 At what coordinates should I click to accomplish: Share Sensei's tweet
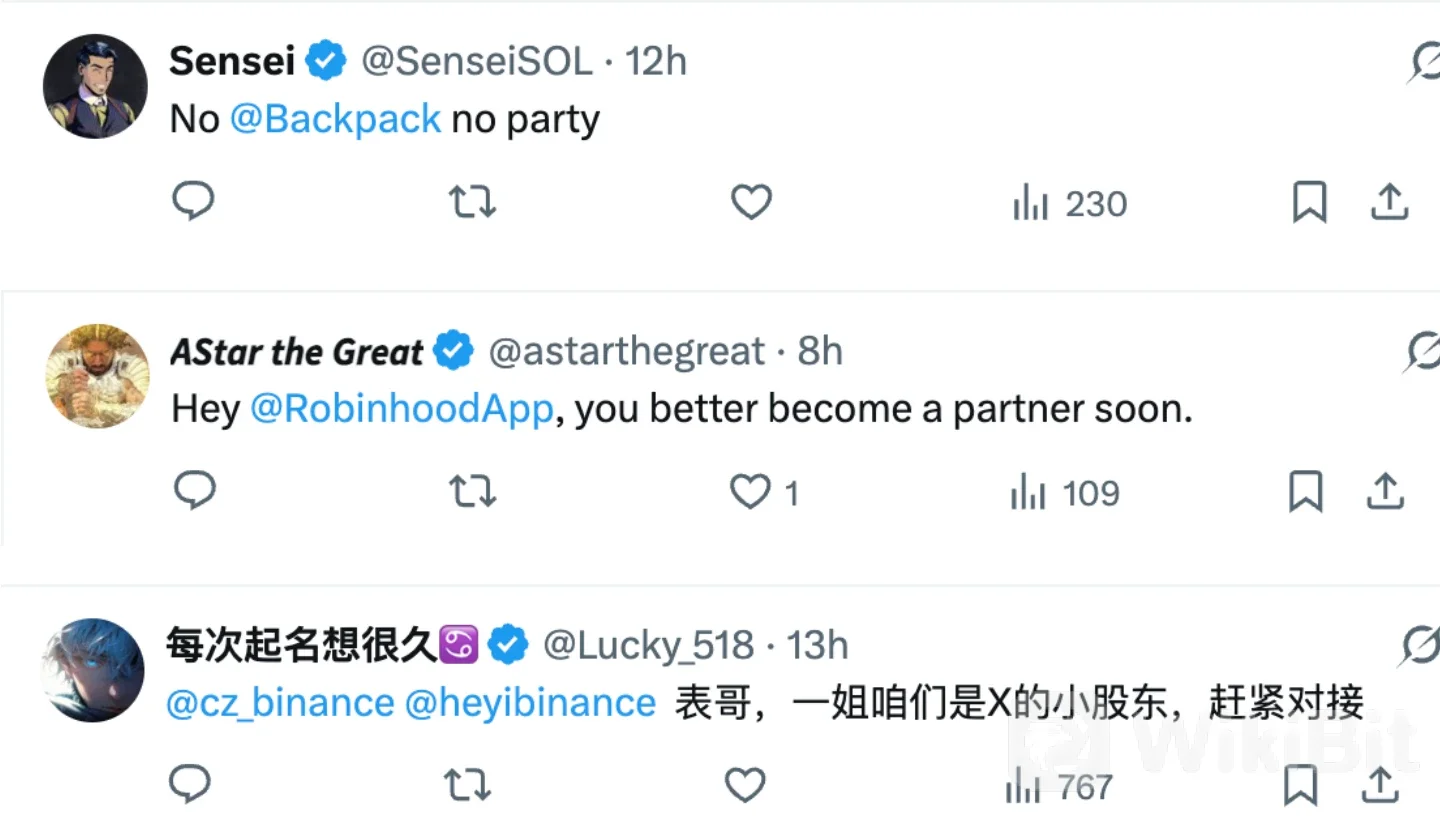click(x=1389, y=202)
